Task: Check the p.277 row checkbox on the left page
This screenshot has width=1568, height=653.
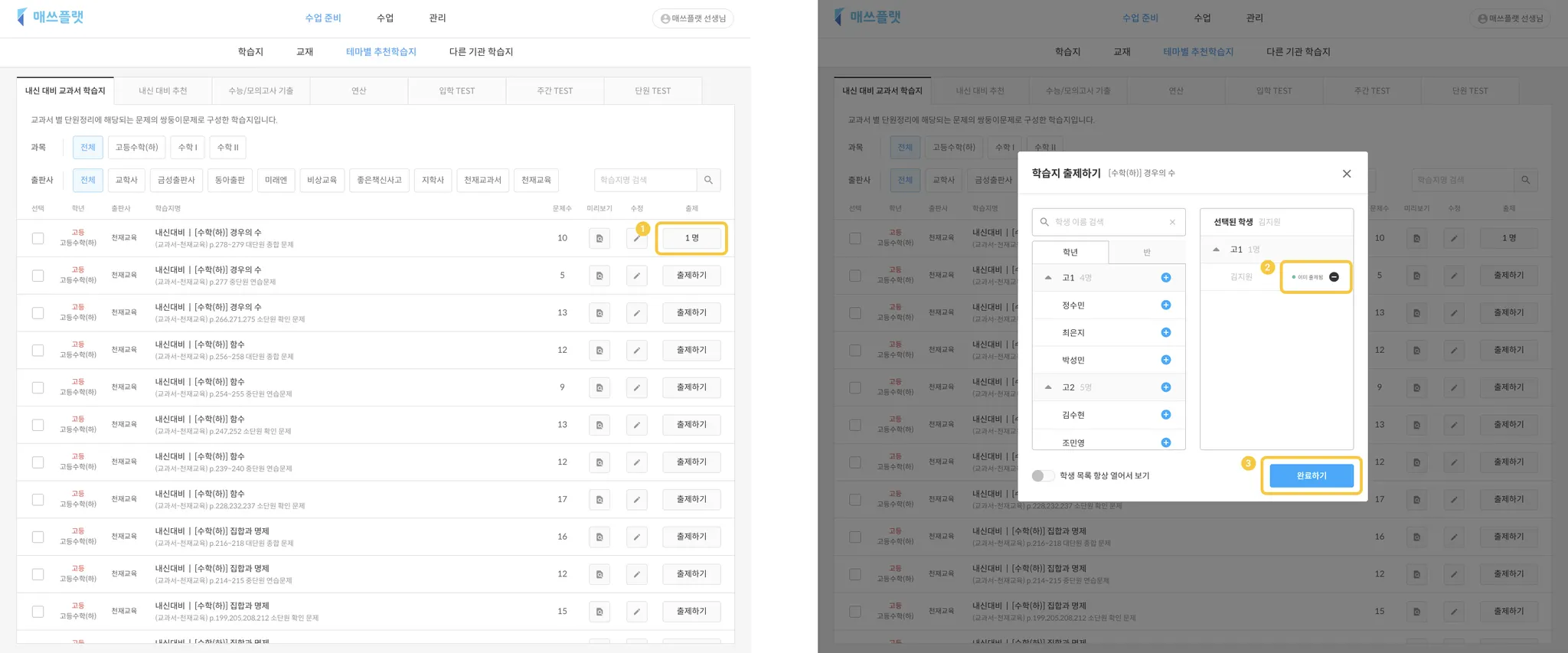Action: point(38,276)
